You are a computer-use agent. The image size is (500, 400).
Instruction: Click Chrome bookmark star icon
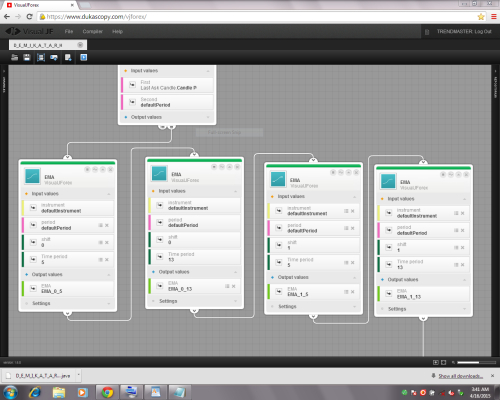(481, 17)
